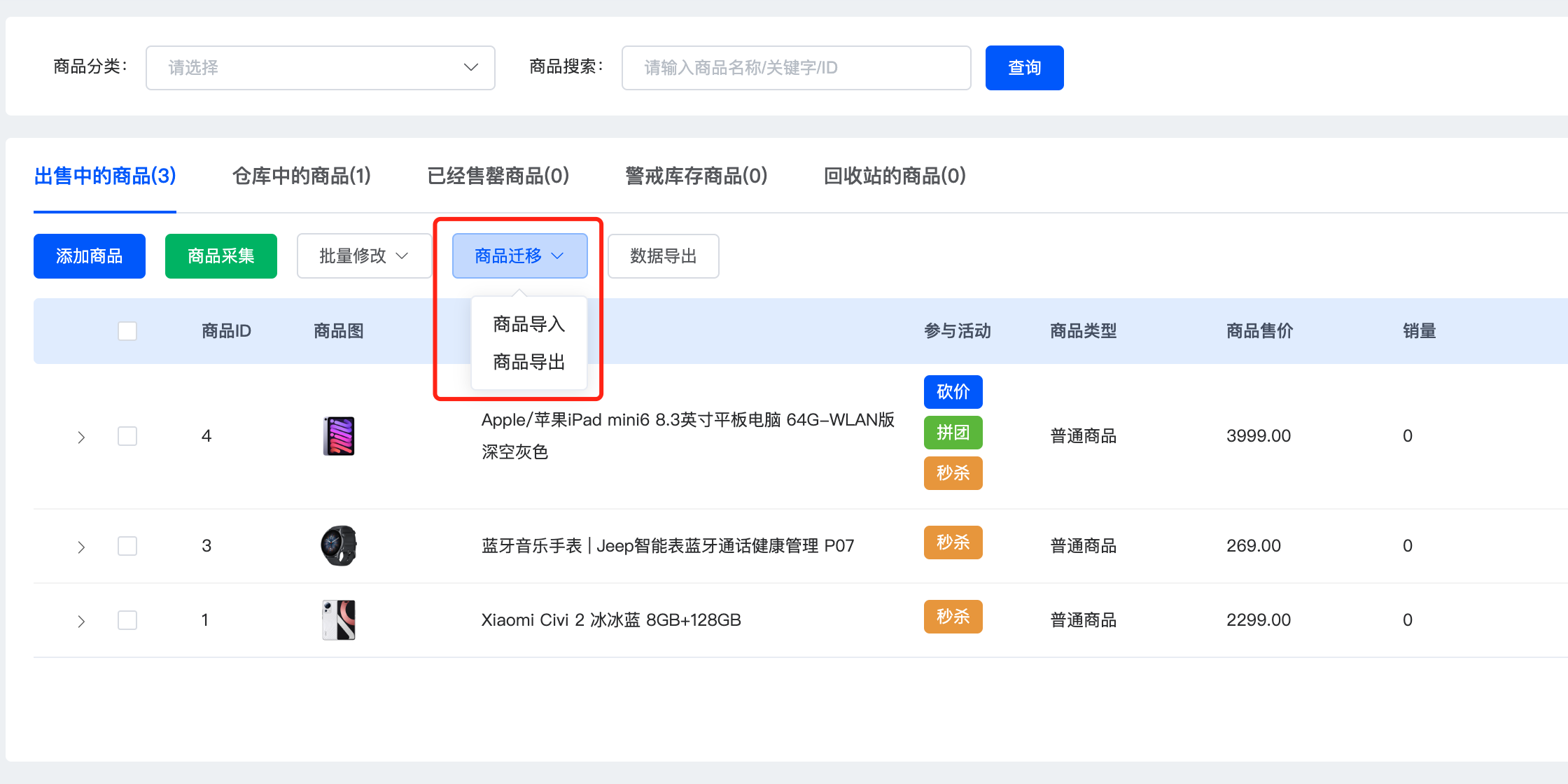1568x784 pixels.
Task: Click the green 拼团 activity tag
Action: [x=953, y=433]
